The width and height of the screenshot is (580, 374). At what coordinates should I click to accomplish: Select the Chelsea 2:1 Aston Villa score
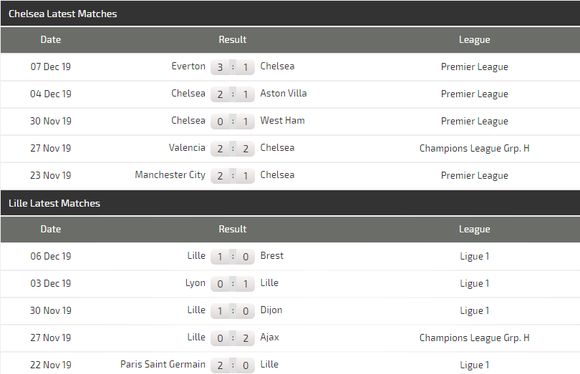click(233, 94)
